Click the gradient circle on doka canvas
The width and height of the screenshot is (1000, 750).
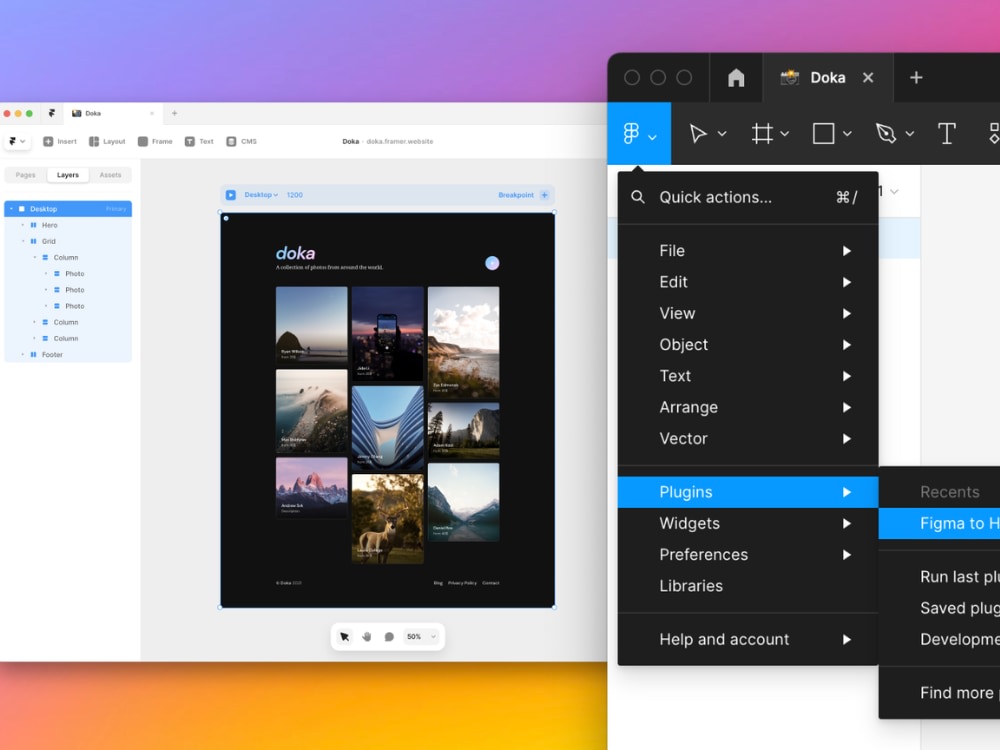492,263
